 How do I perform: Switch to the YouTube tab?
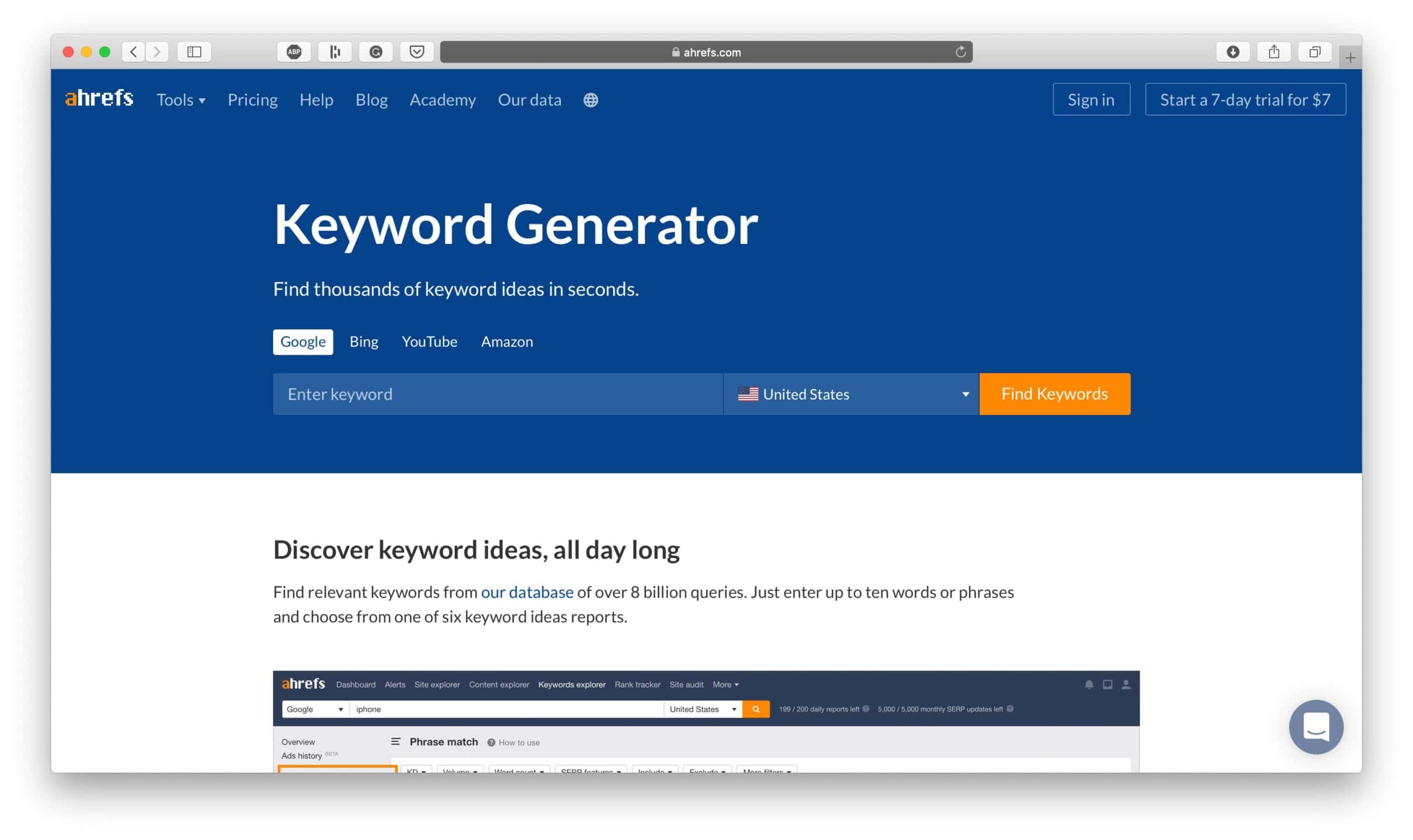click(x=429, y=342)
